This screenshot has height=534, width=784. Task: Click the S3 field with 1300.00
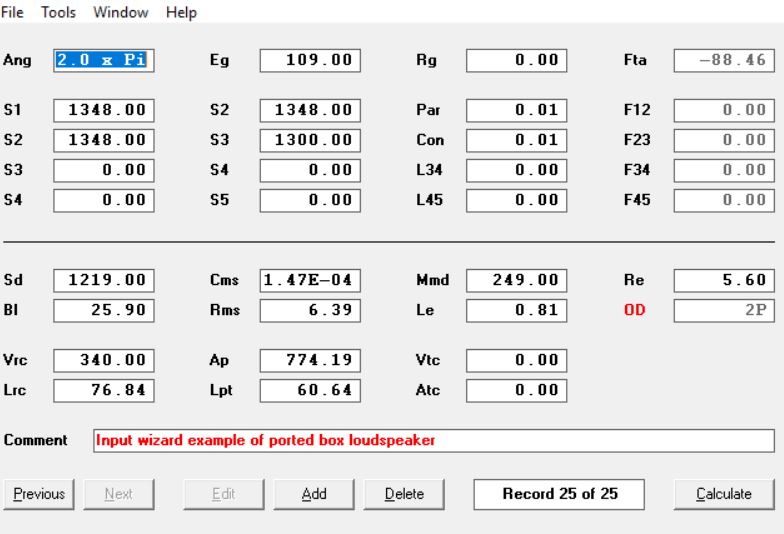310,140
